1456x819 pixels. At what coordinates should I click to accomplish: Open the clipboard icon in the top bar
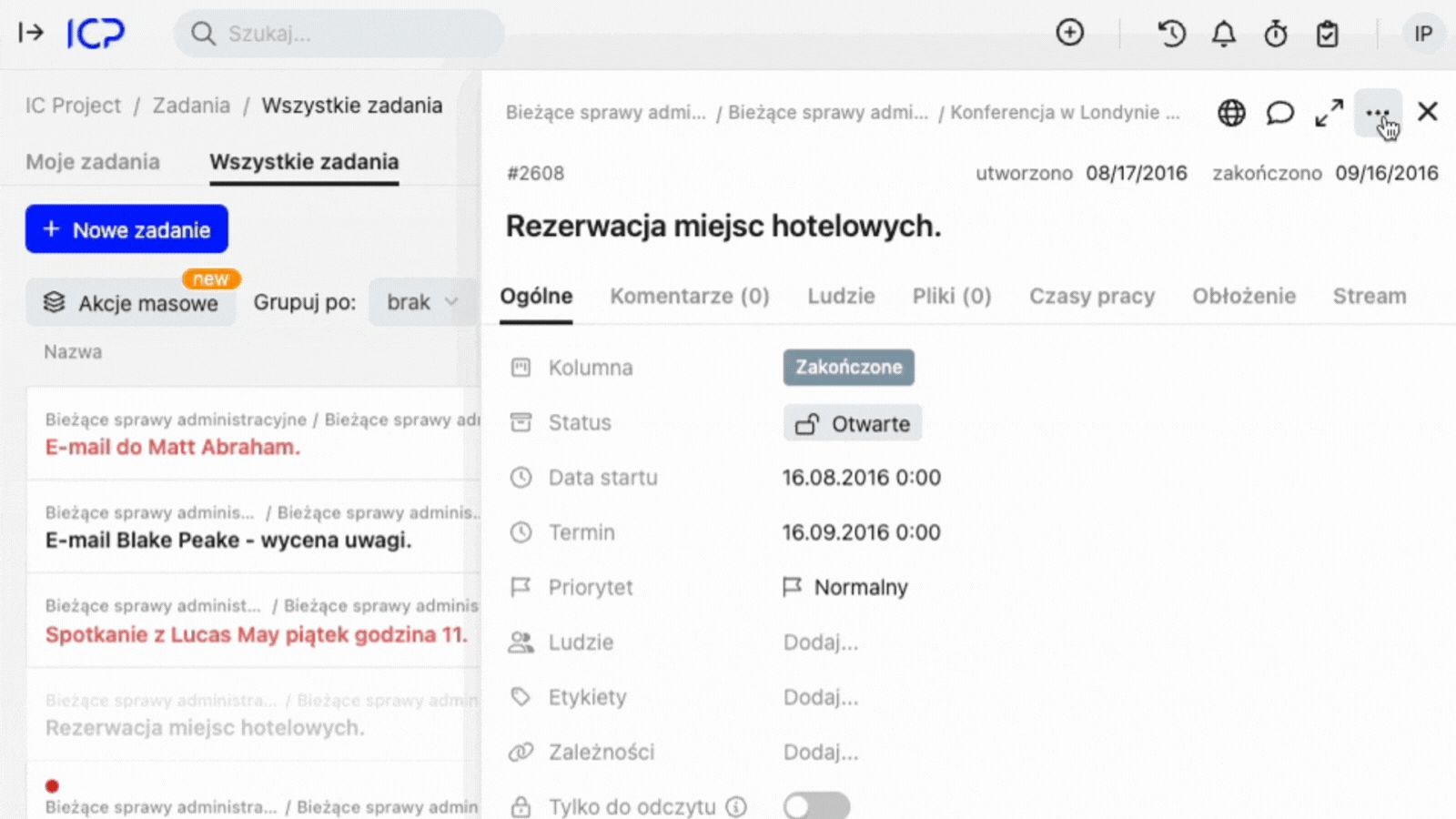tap(1327, 34)
